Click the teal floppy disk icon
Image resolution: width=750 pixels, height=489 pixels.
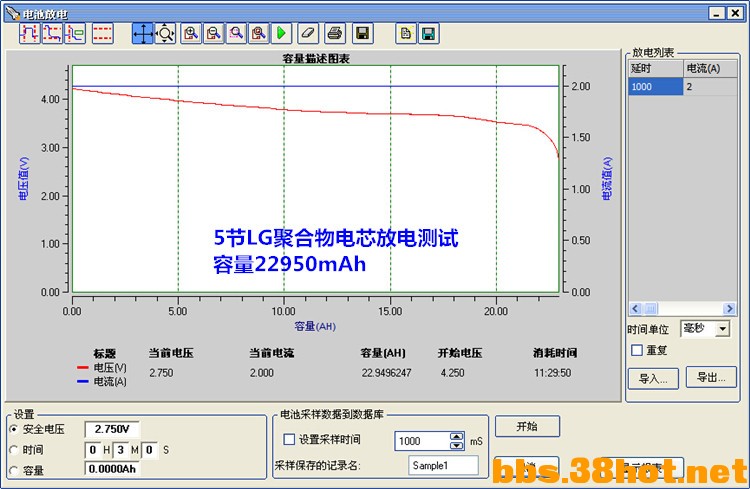tap(429, 33)
